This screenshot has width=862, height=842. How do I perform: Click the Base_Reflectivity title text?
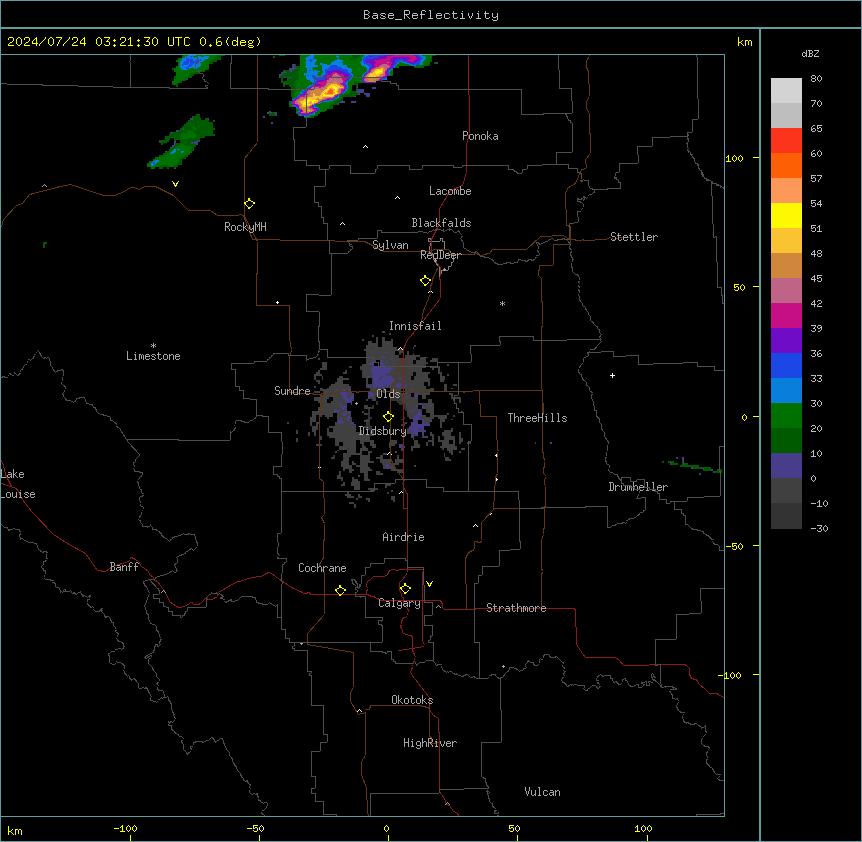click(x=431, y=15)
